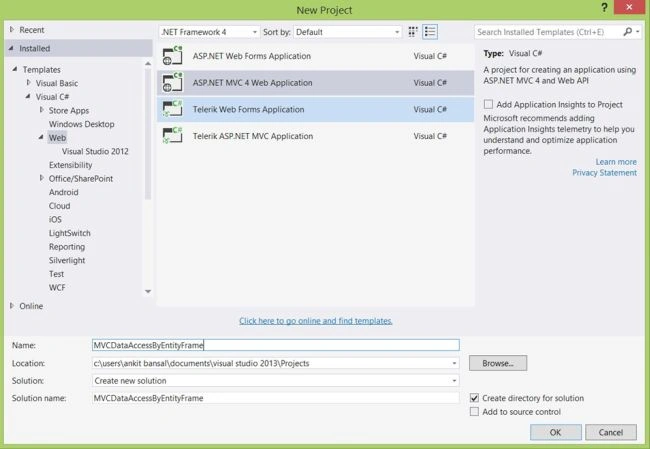Viewport: 650px width, 449px height.
Task: Open the .NET Framework 4 version dropdown
Action: pyautogui.click(x=209, y=32)
